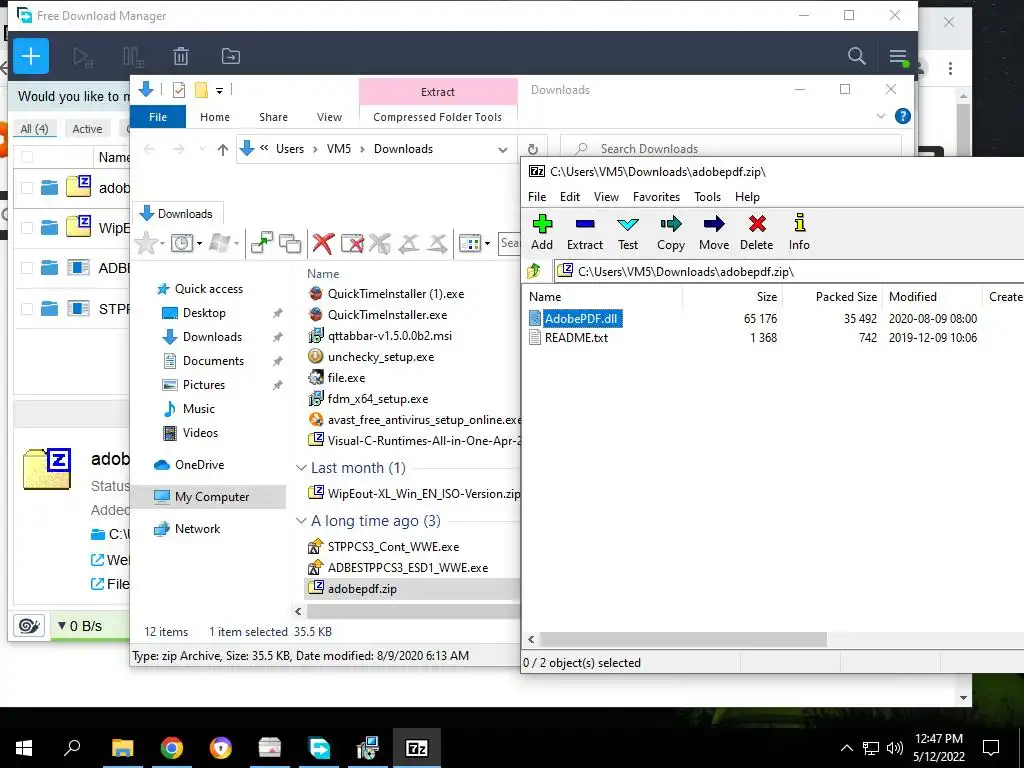Open the Explorer address bar history dropdown

pyautogui.click(x=503, y=150)
